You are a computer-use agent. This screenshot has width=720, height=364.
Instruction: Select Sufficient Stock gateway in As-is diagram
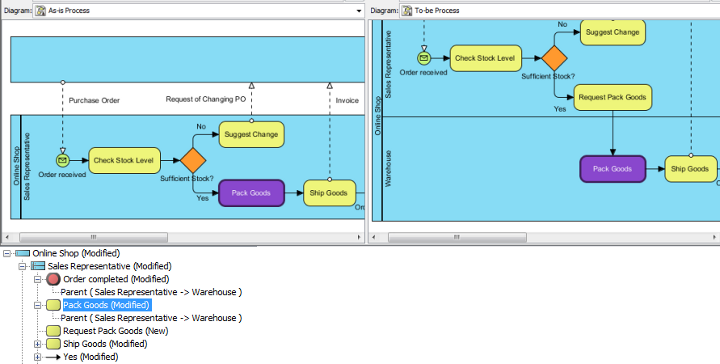[193, 160]
